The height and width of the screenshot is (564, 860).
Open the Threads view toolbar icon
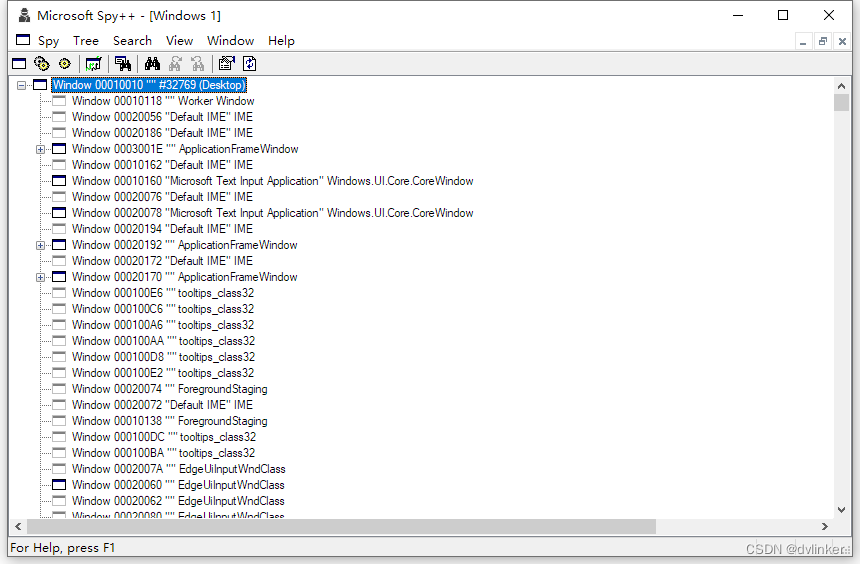point(65,64)
